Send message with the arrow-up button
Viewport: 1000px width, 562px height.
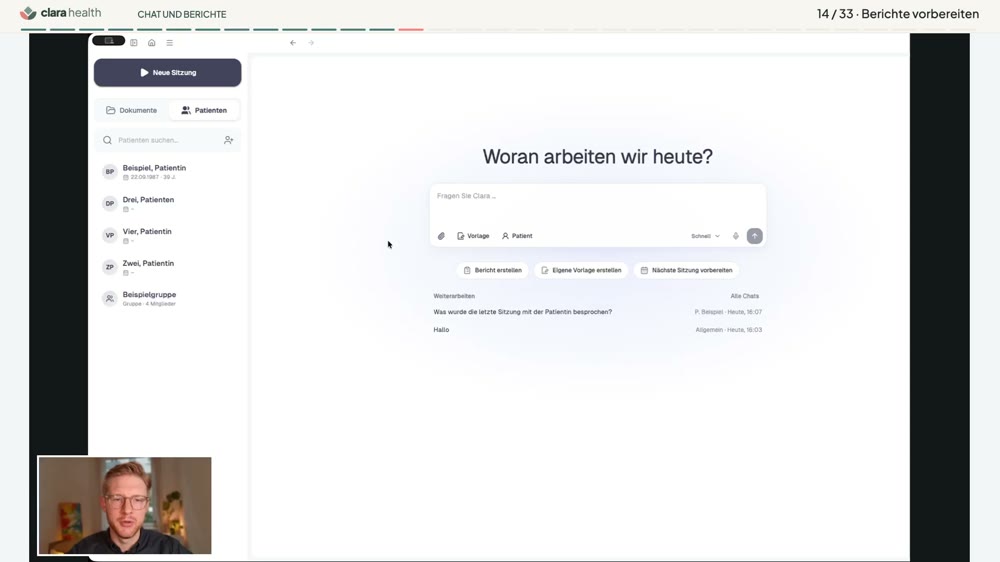click(x=754, y=236)
